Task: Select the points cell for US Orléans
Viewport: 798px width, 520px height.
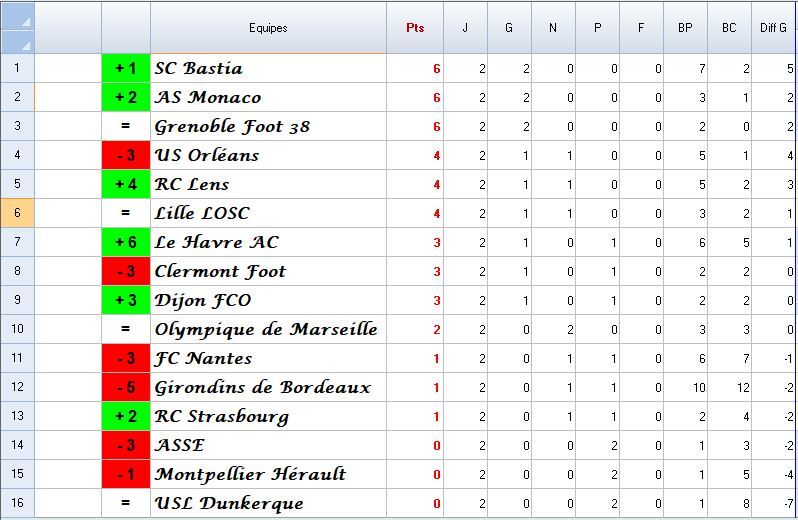Action: point(415,155)
